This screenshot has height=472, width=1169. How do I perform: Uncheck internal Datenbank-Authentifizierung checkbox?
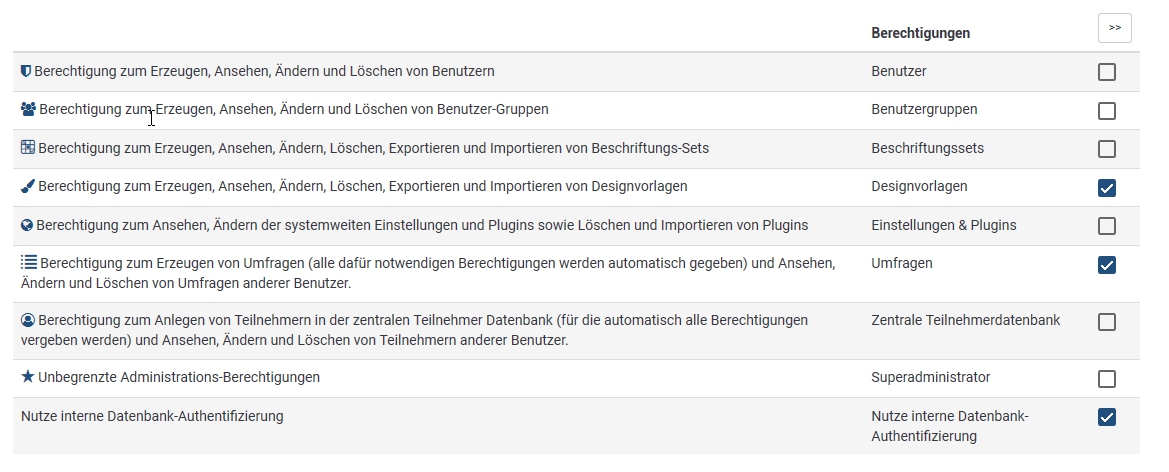[x=1107, y=417]
